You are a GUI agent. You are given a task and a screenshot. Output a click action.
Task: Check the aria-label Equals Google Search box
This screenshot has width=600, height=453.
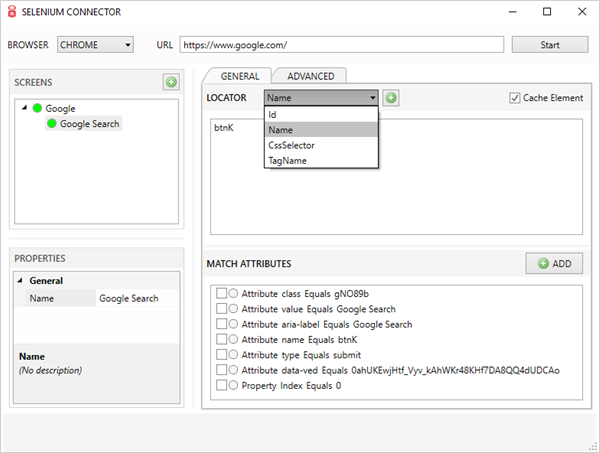click(221, 324)
